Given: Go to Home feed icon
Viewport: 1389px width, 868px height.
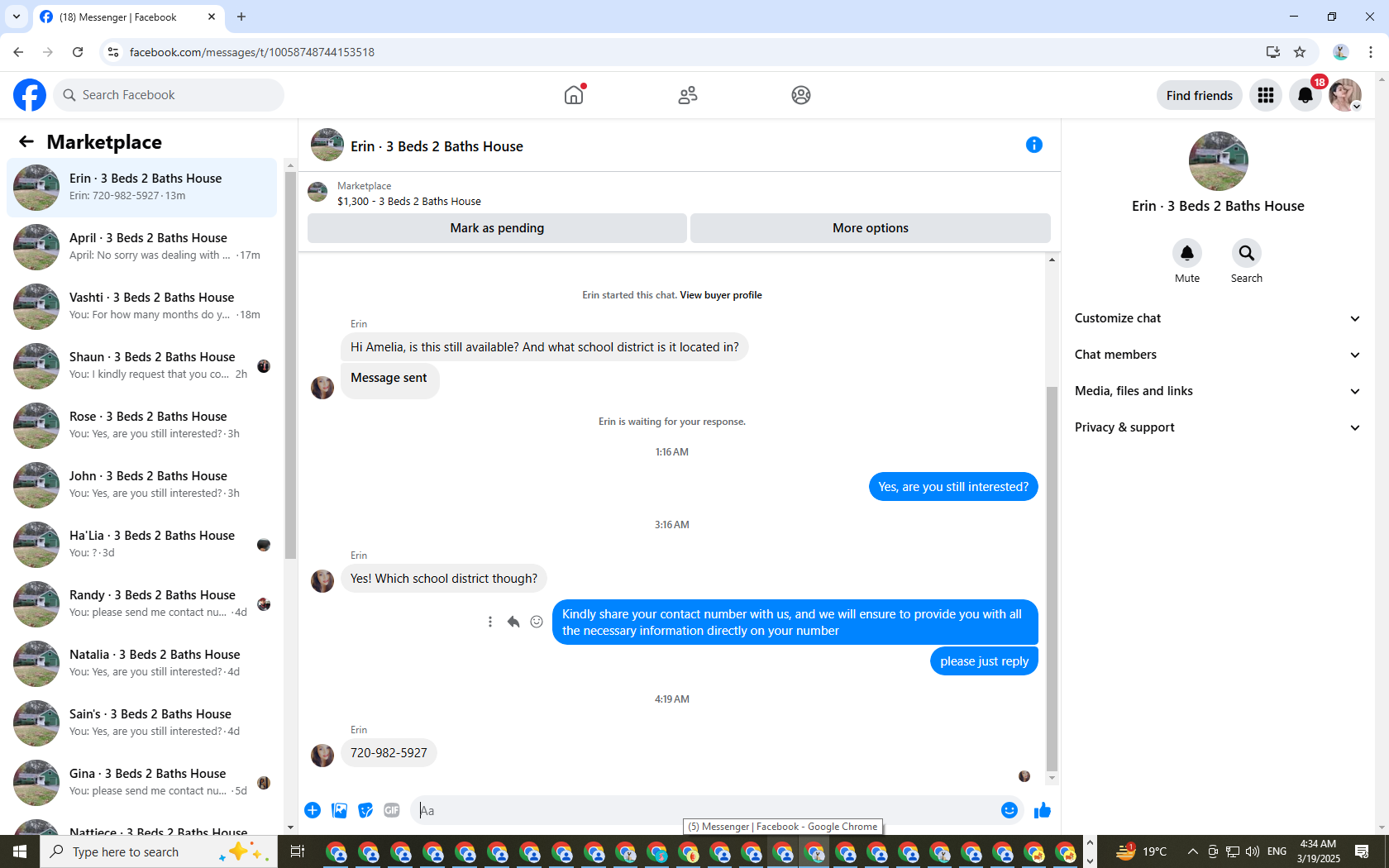Looking at the screenshot, I should coord(574,95).
